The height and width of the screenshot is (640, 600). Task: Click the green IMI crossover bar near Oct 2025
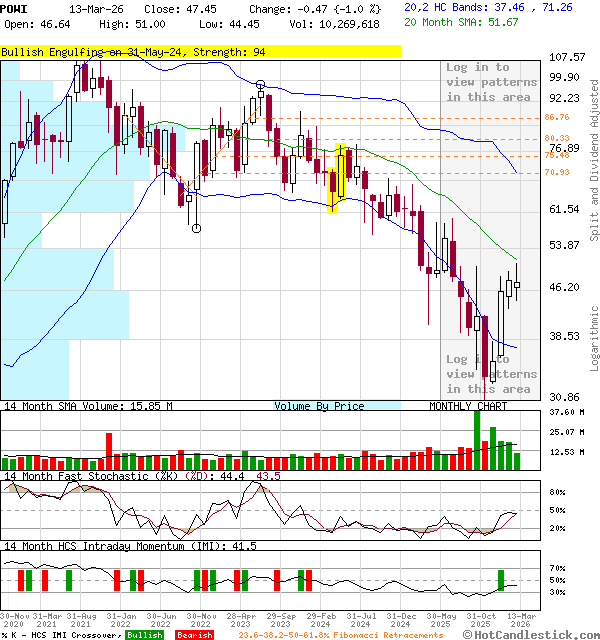501,580
